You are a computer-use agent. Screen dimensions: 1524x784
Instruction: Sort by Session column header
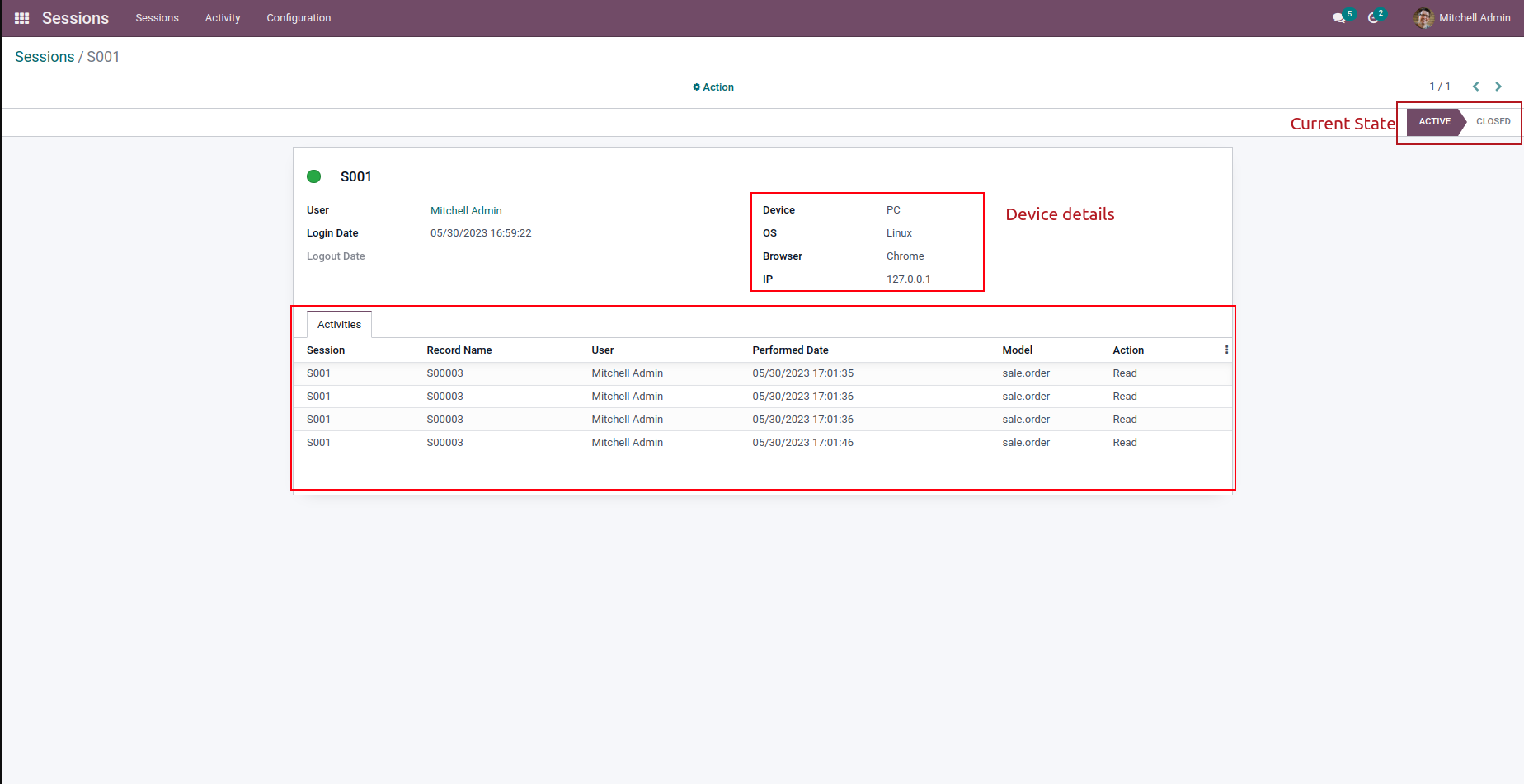pos(326,350)
